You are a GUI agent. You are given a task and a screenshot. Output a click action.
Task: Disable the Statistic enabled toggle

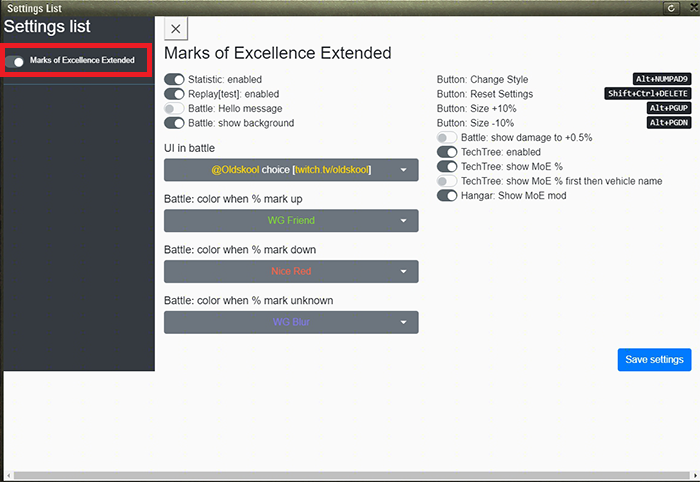pos(174,79)
